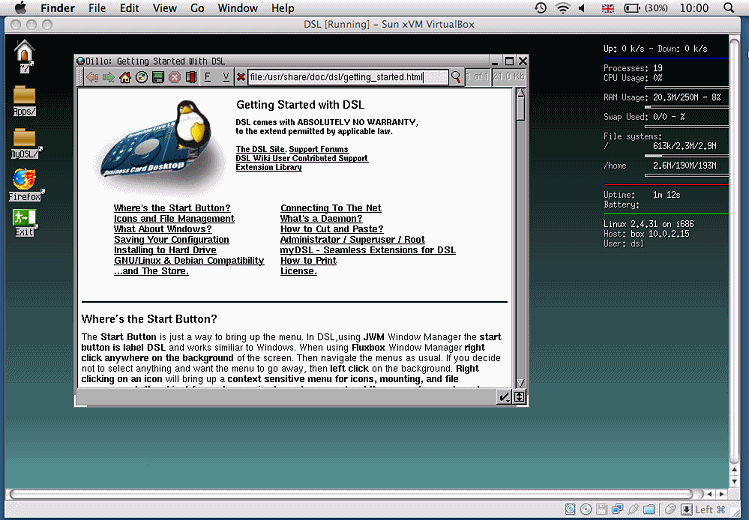
Task: Open the V menu in Dillo toolbar
Action: pyautogui.click(x=226, y=77)
